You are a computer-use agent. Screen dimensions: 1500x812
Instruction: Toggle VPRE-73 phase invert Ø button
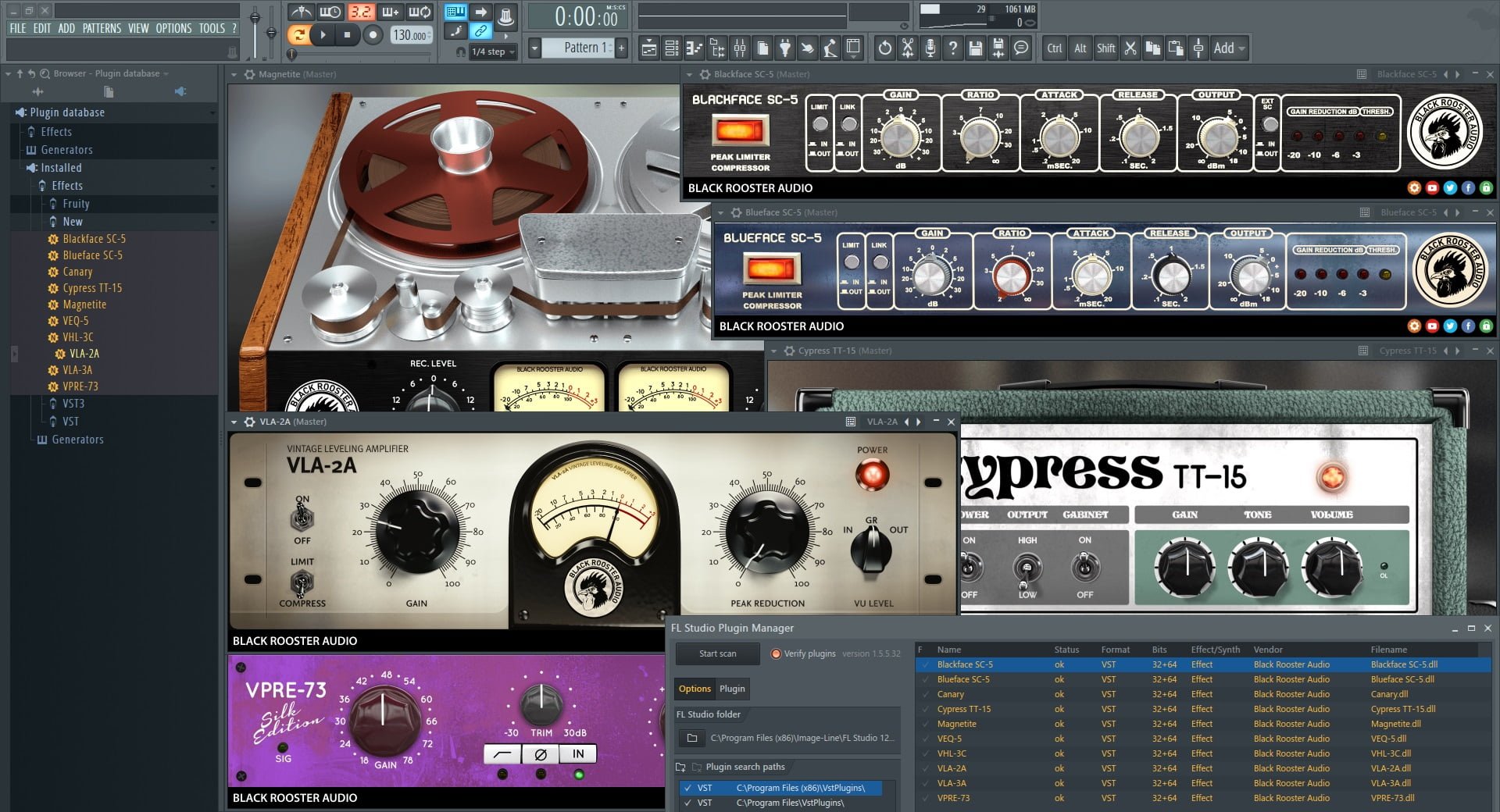540,753
